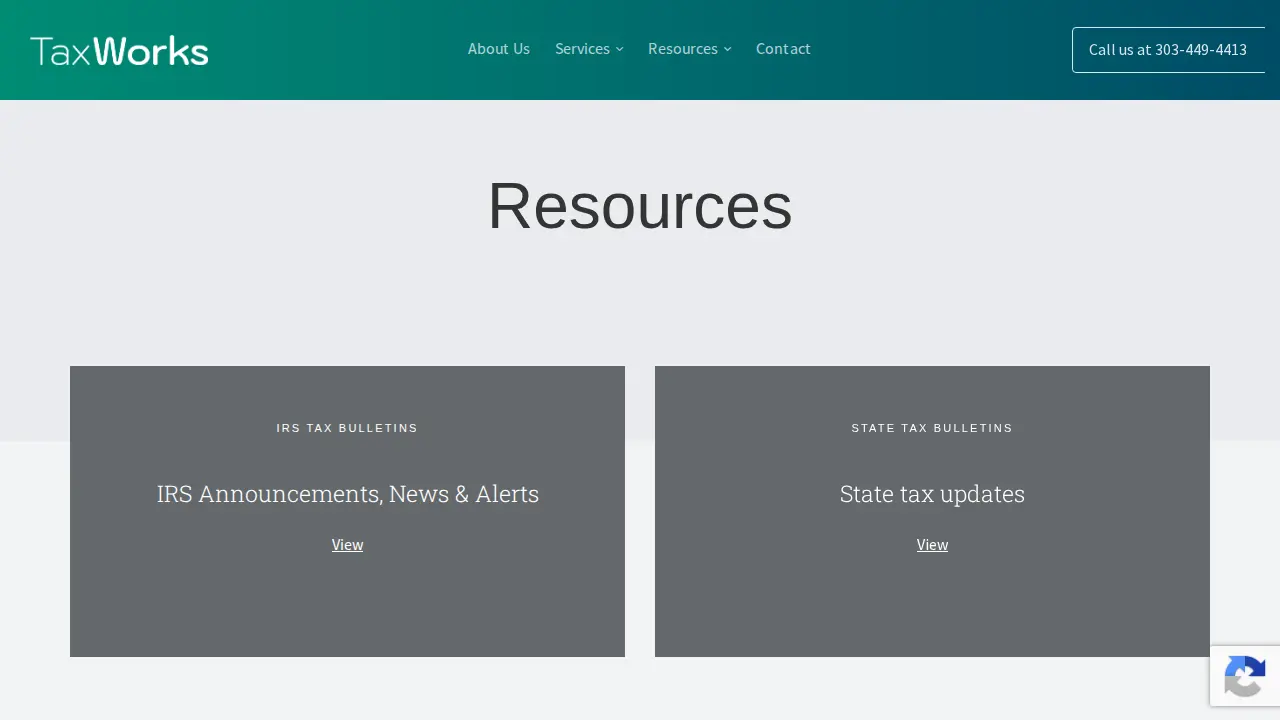
Task: View IRS Announcements, News & Alerts
Action: 347,544
